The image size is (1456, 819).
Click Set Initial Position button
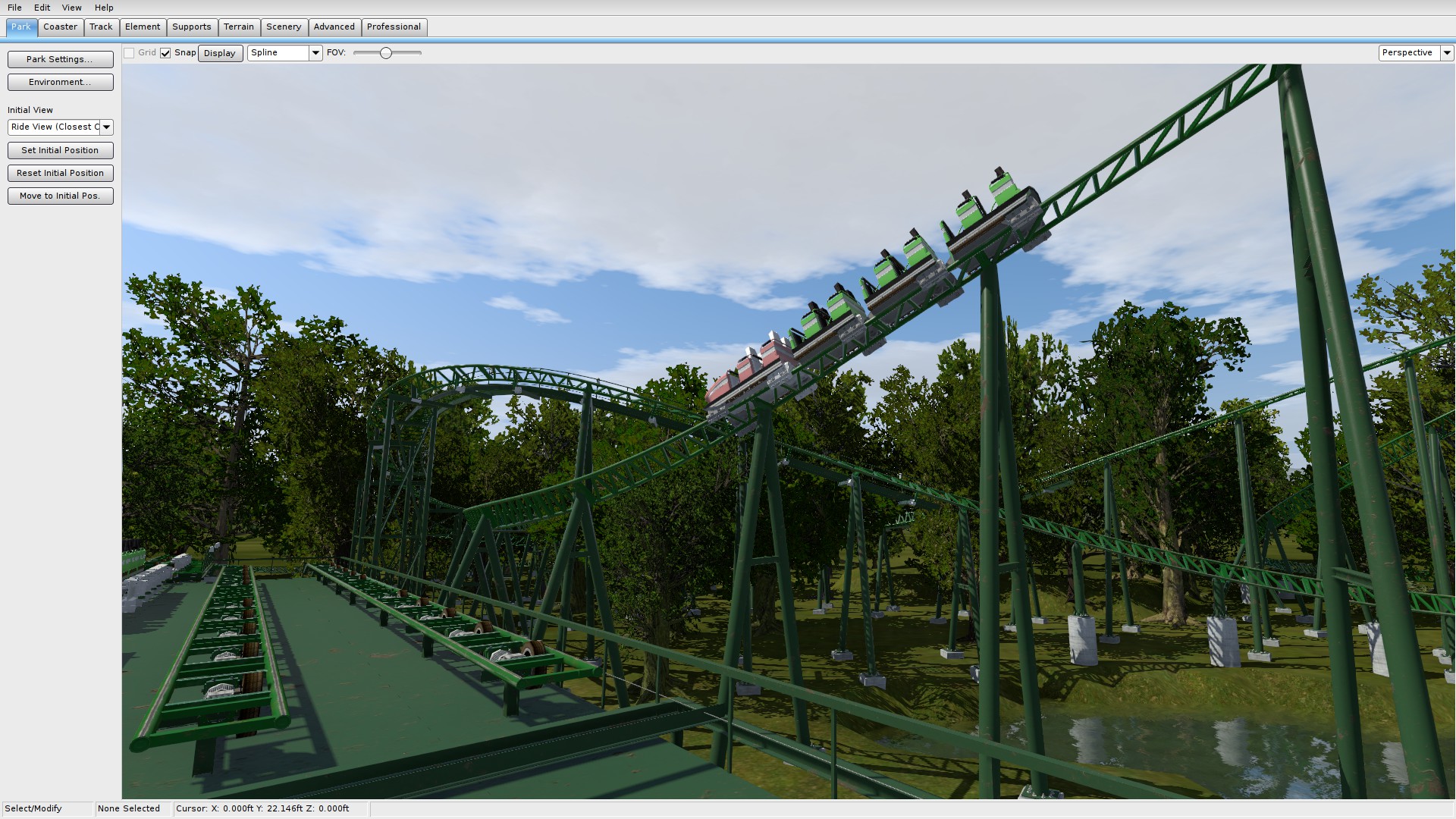pyautogui.click(x=61, y=150)
